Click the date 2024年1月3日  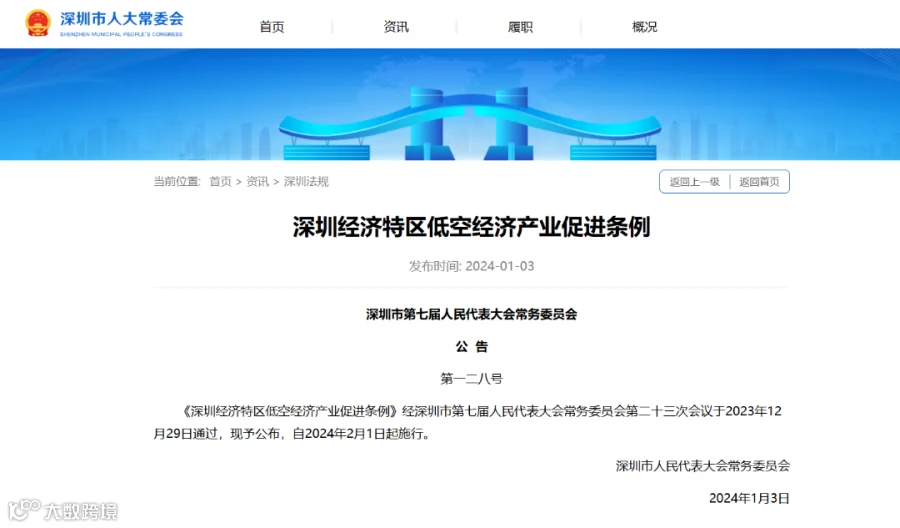[749, 498]
